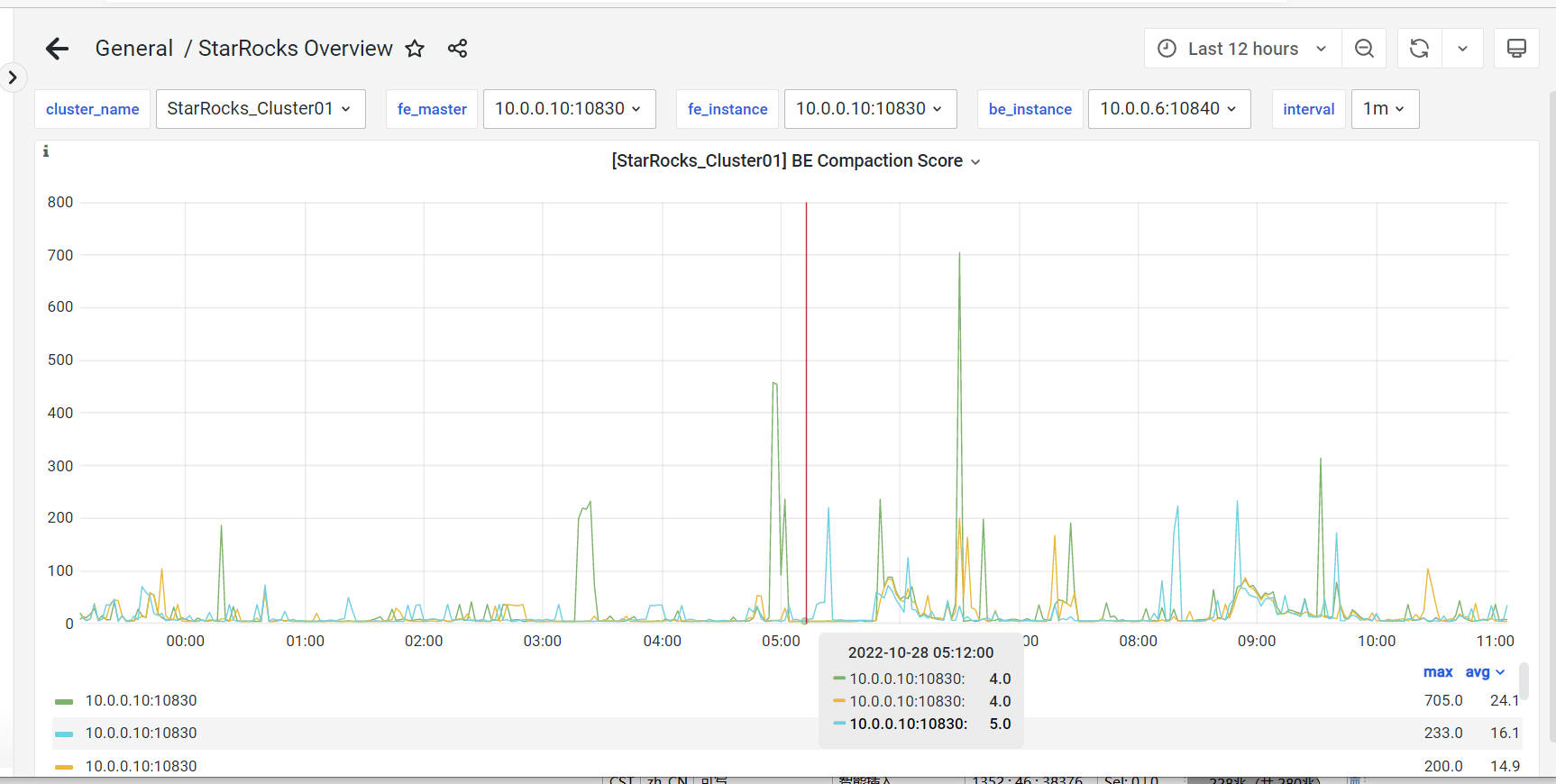Expand the left sidebar chevron
The height and width of the screenshot is (784, 1556).
(13, 77)
